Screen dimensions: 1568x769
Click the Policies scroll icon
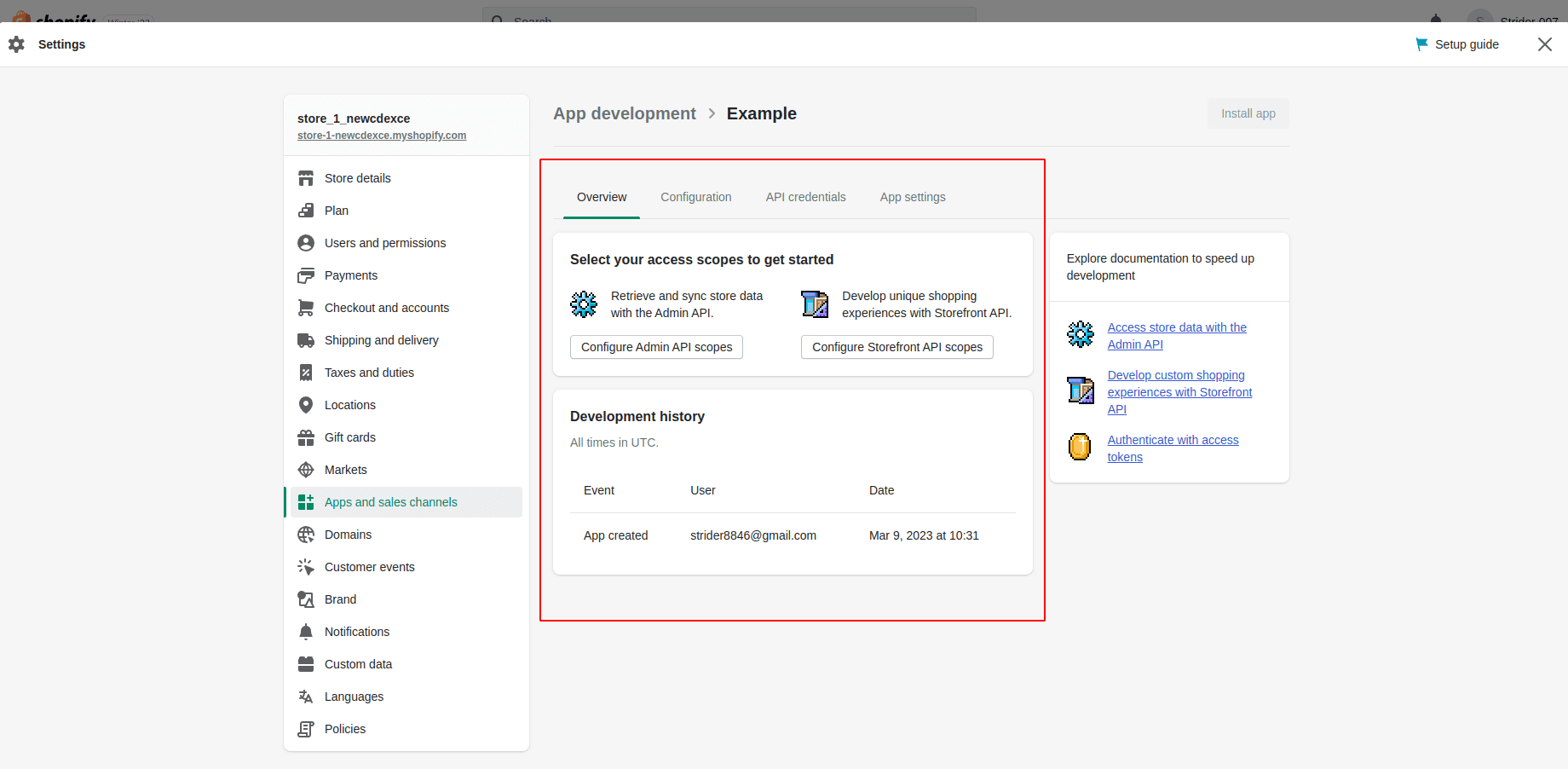point(306,729)
